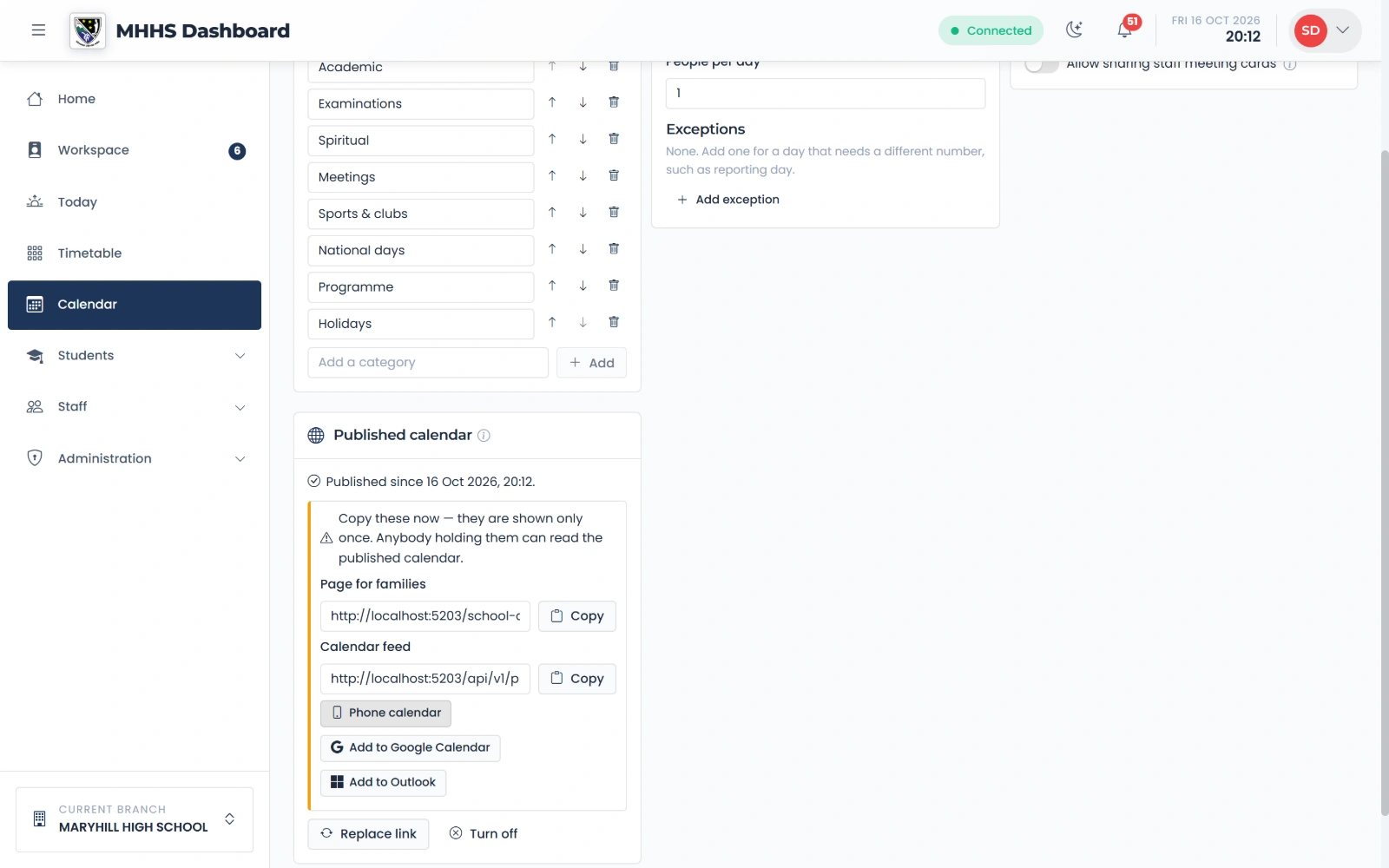Turn off the published calendar

coord(484,834)
